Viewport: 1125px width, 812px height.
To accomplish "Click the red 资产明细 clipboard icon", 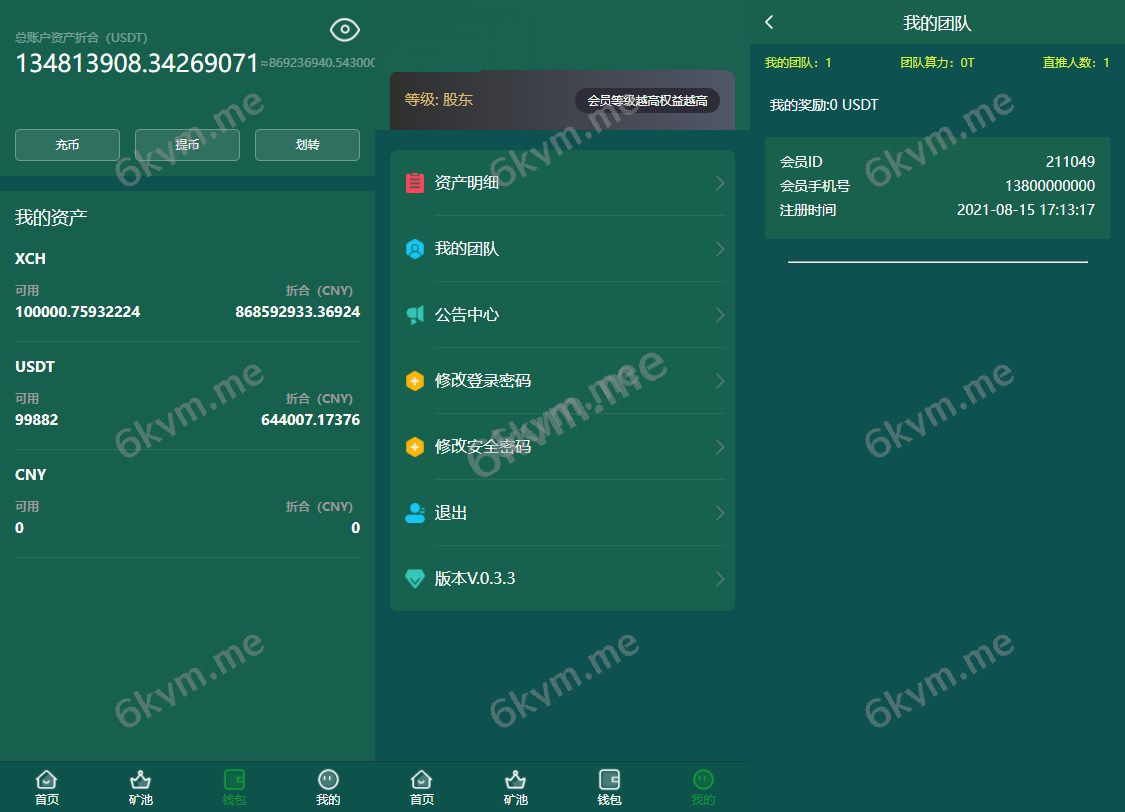I will pos(415,183).
